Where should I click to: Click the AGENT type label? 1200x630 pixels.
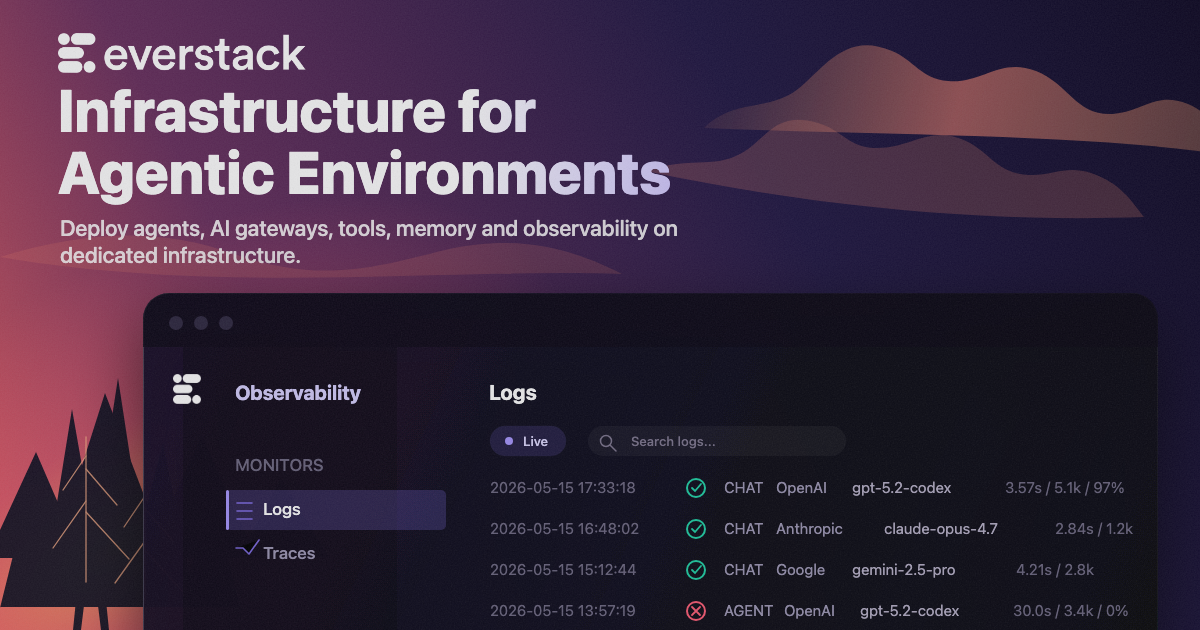(749, 611)
